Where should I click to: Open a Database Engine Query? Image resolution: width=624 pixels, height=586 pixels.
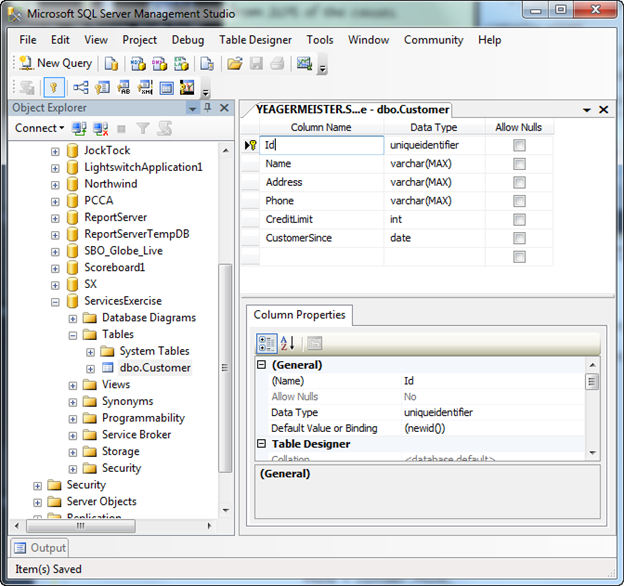(111, 64)
